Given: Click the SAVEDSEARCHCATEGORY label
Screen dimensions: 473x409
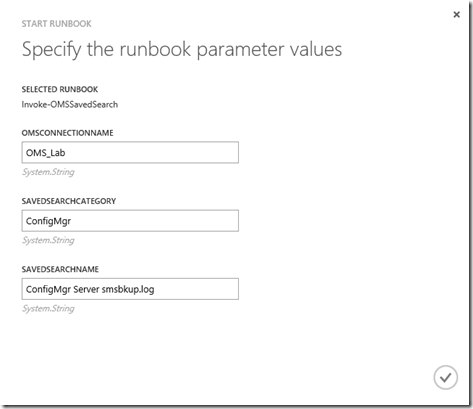Looking at the screenshot, I should pyautogui.click(x=69, y=201).
